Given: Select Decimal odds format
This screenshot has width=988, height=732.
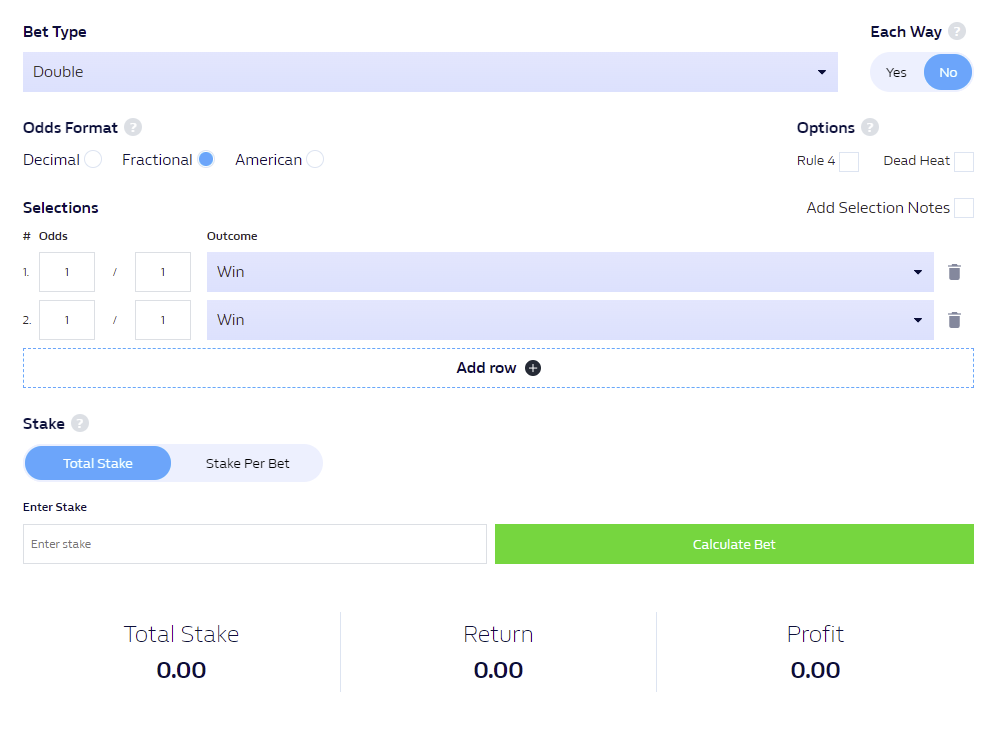Looking at the screenshot, I should point(93,159).
